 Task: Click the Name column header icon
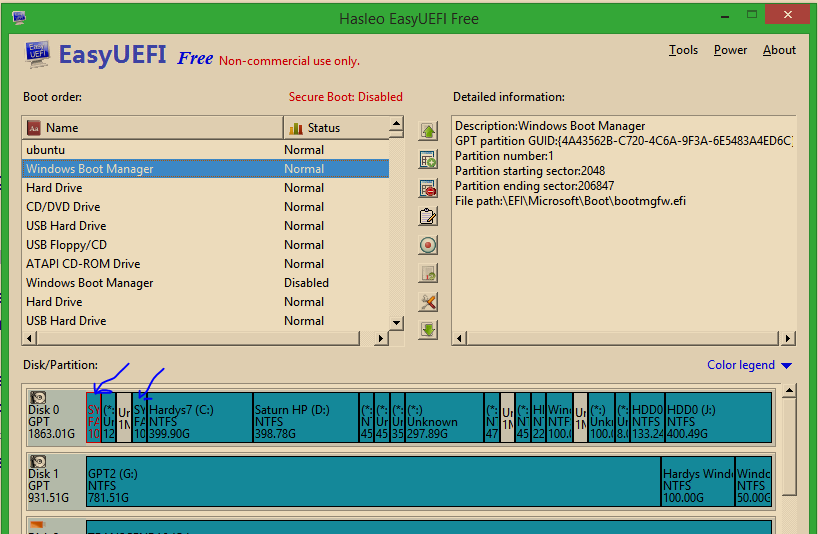34,128
